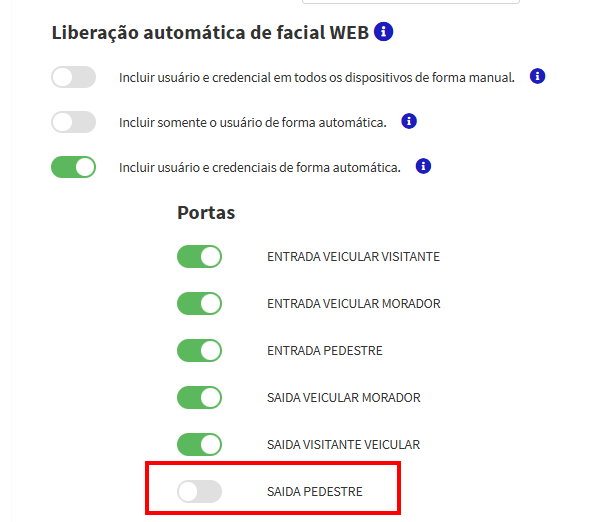The height and width of the screenshot is (522, 611).
Task: Select the 'Portas' section heading
Action: click(206, 212)
